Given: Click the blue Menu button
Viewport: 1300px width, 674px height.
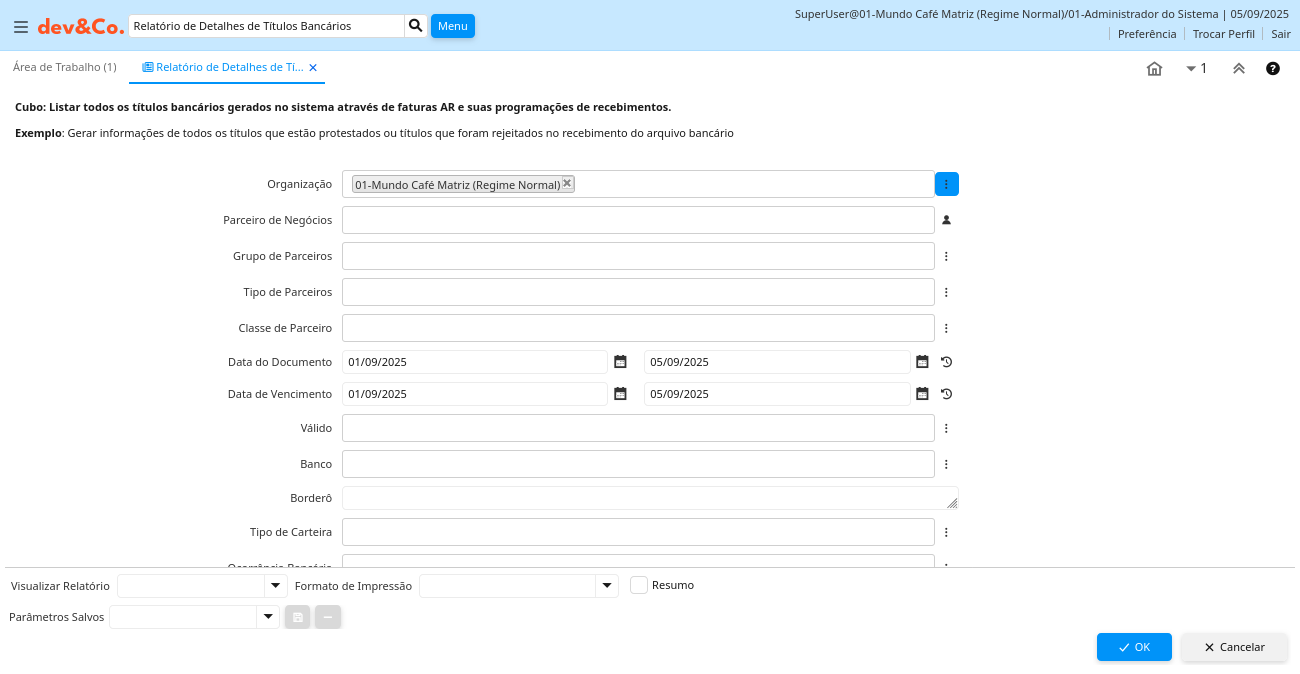Looking at the screenshot, I should [452, 26].
